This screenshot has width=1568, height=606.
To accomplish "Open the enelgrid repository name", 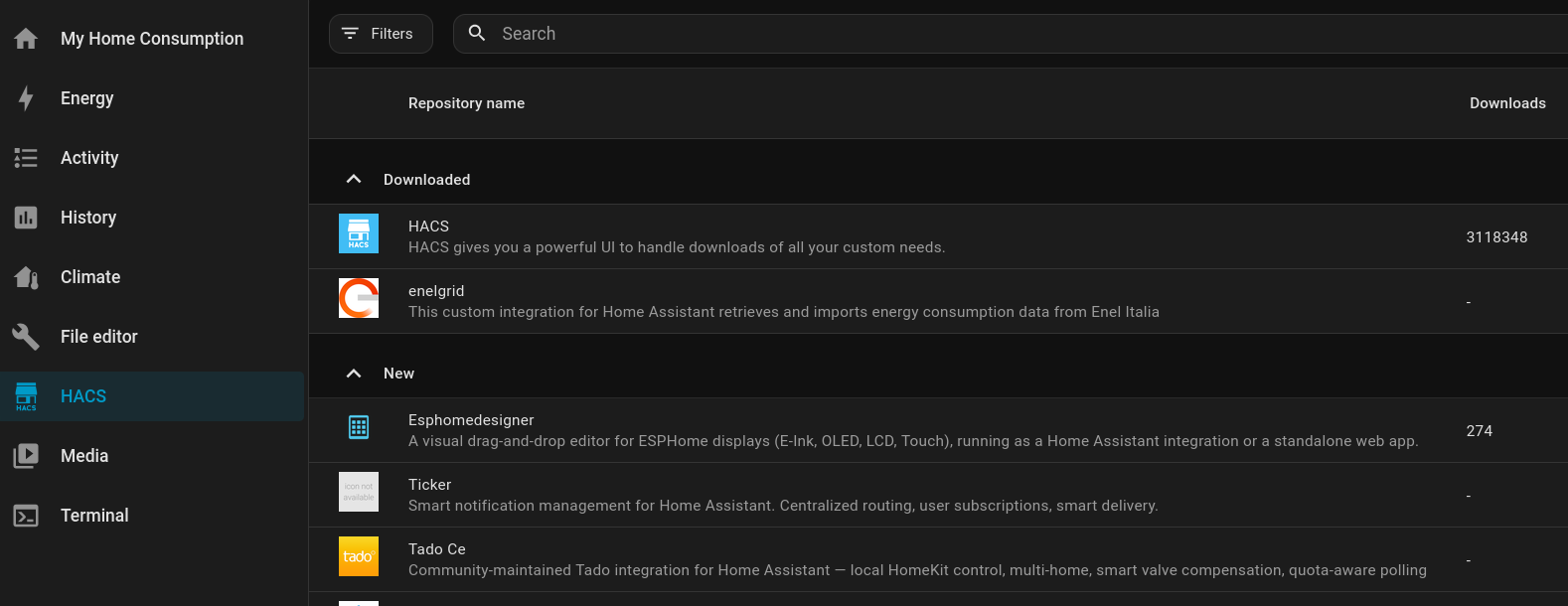I will [436, 291].
